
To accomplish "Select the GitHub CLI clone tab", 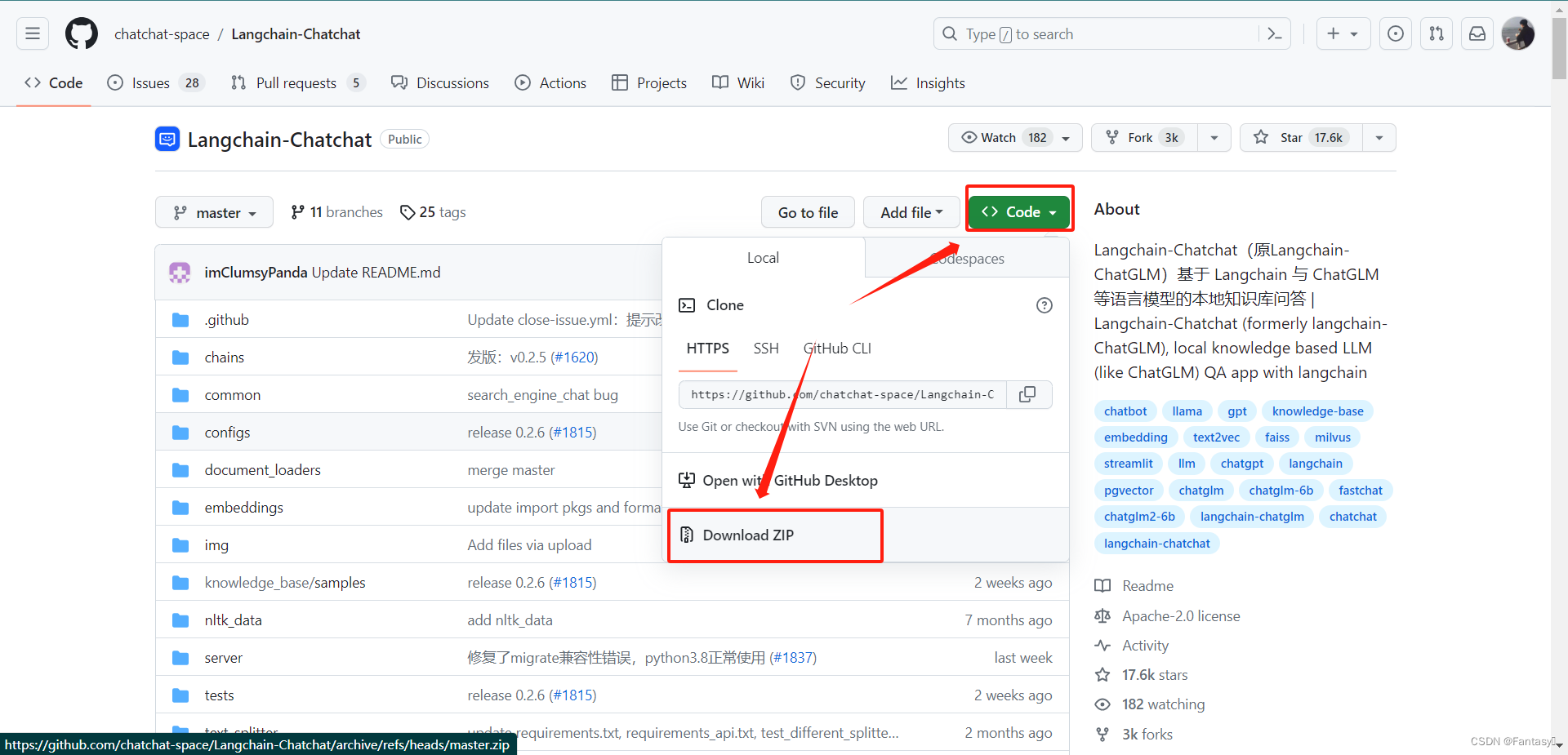I will point(837,349).
